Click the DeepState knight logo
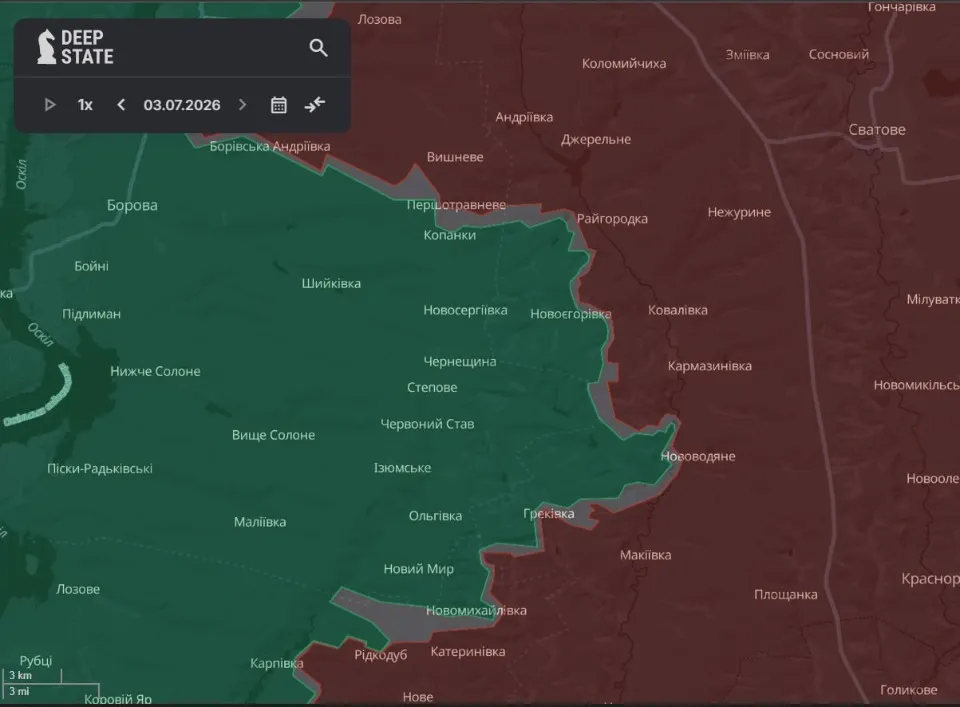The height and width of the screenshot is (707, 960). pos(47,47)
